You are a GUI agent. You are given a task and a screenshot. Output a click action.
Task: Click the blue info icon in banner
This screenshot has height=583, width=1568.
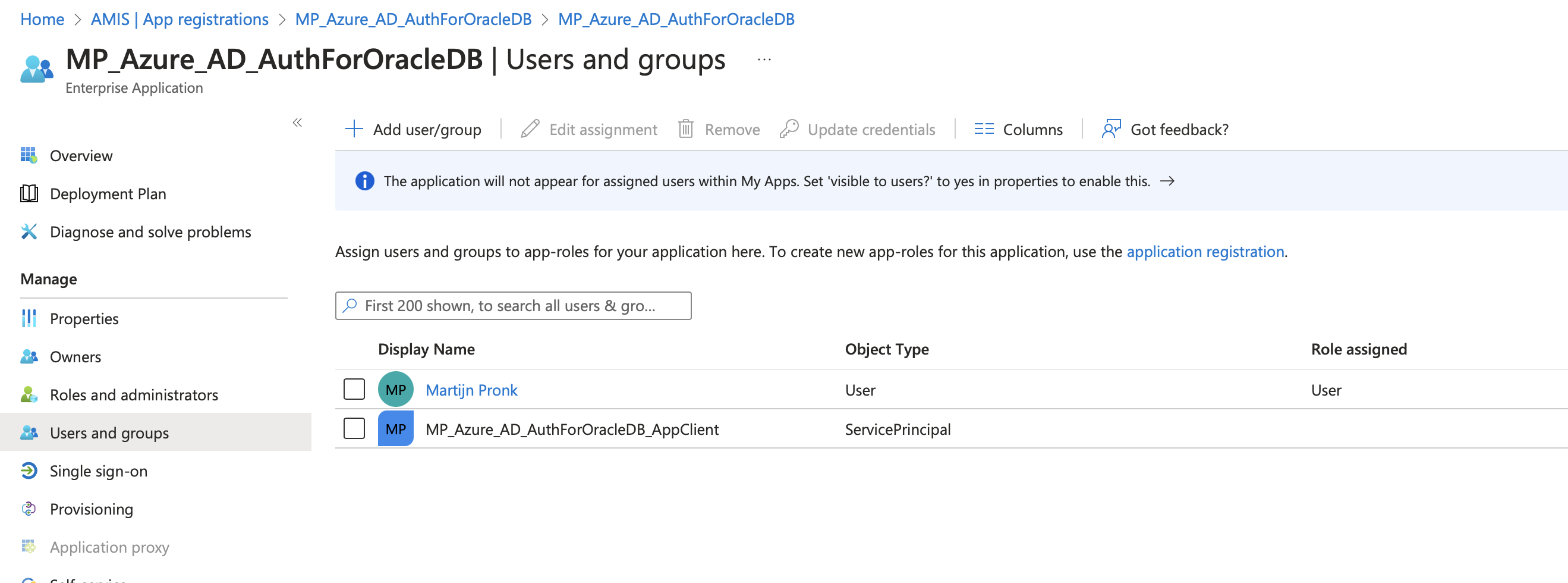click(x=364, y=181)
